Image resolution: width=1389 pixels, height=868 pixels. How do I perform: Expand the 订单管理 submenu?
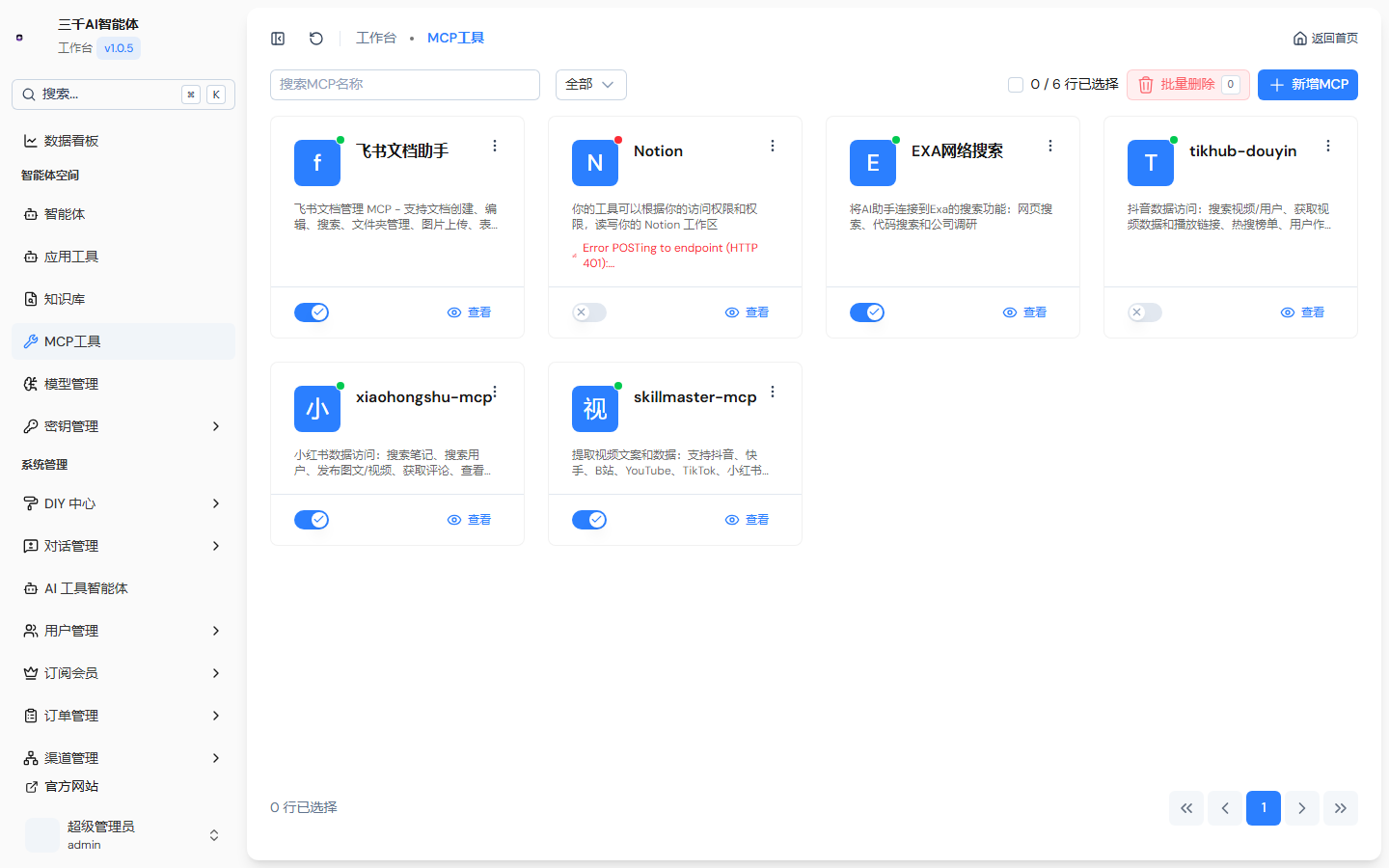[x=216, y=716]
